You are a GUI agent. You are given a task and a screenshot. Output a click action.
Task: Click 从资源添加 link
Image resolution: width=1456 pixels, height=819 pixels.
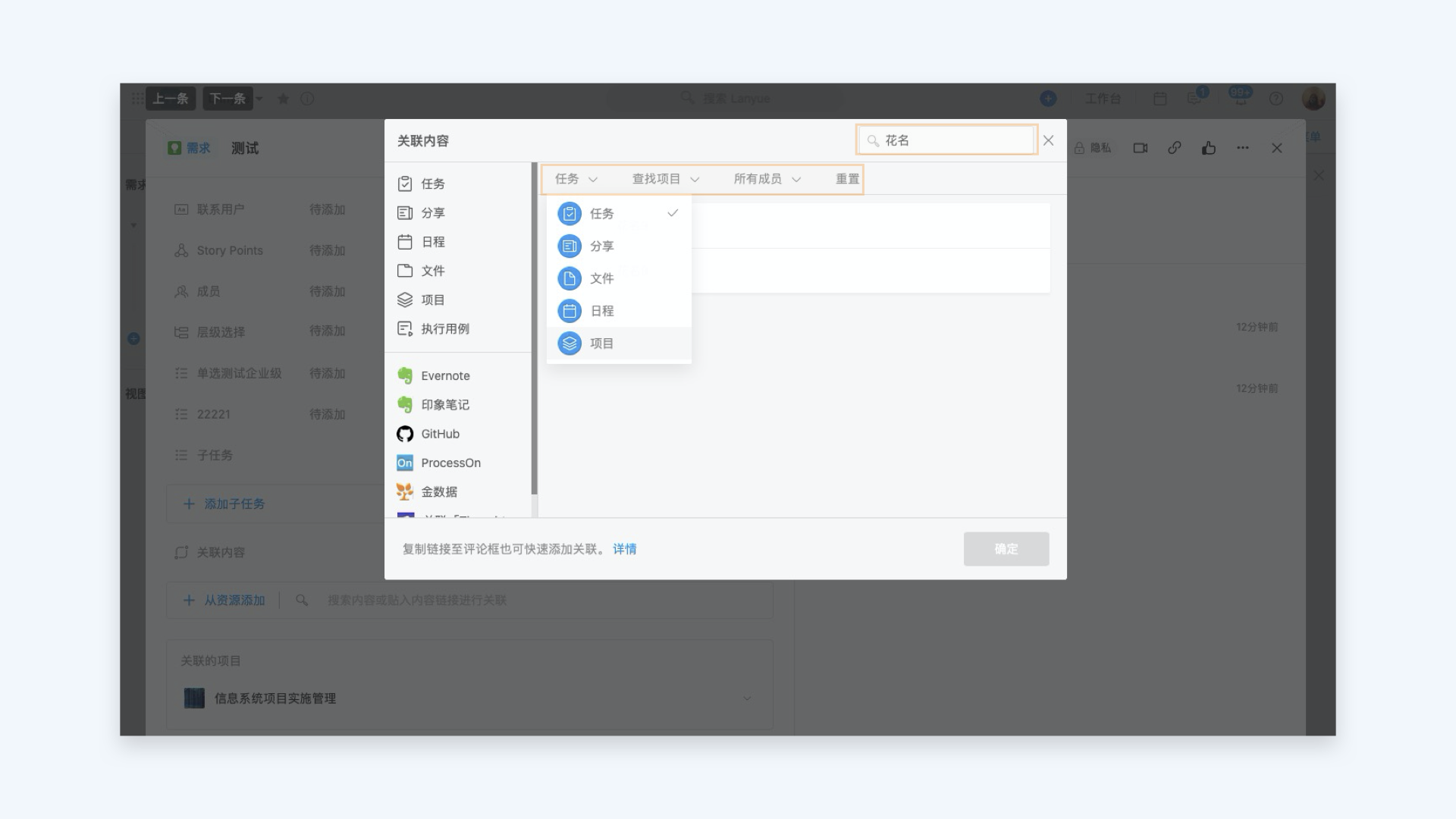(224, 600)
